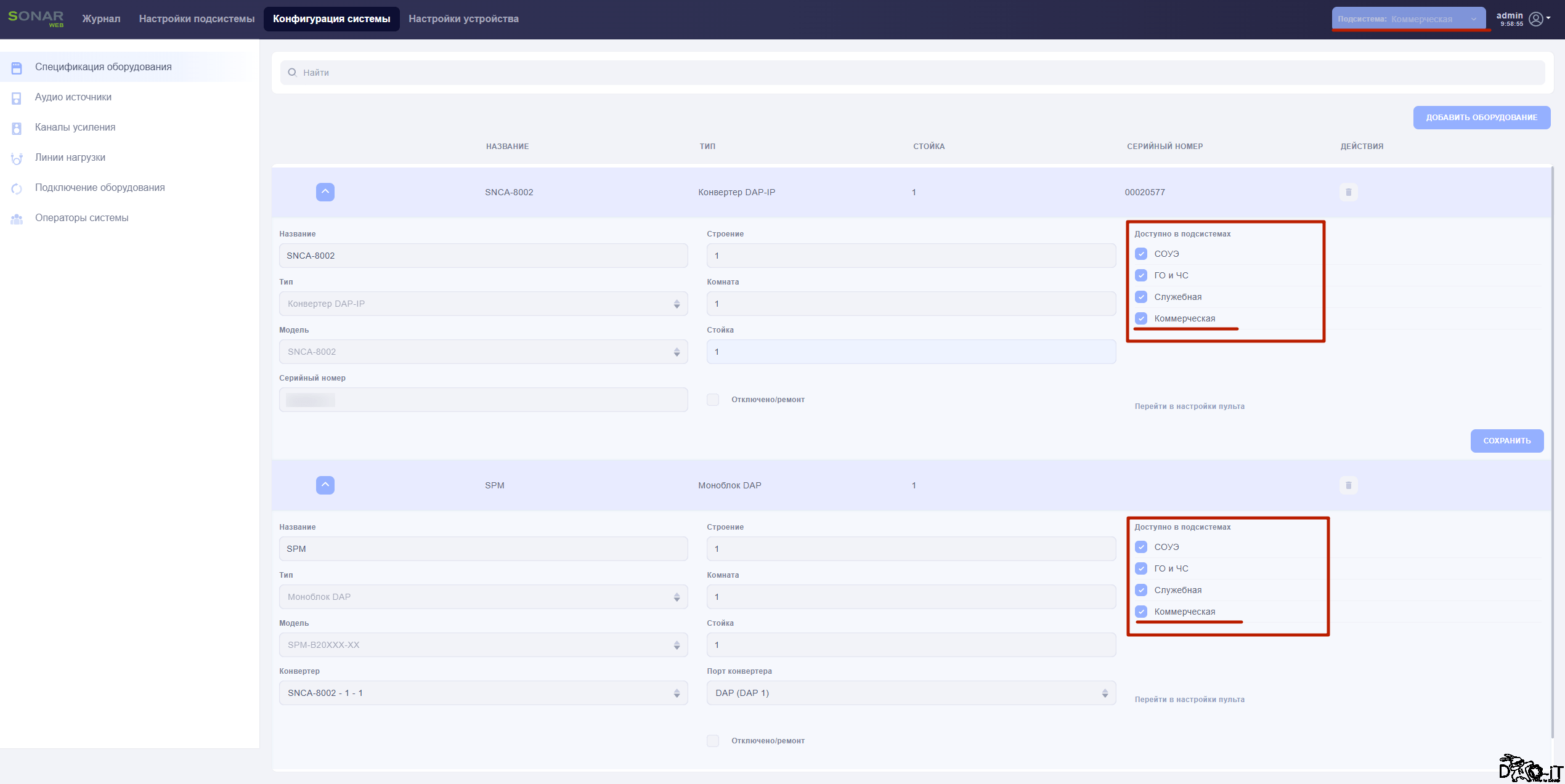
Task: Delete the SNCA-8002 equipment row
Action: pyautogui.click(x=1348, y=192)
